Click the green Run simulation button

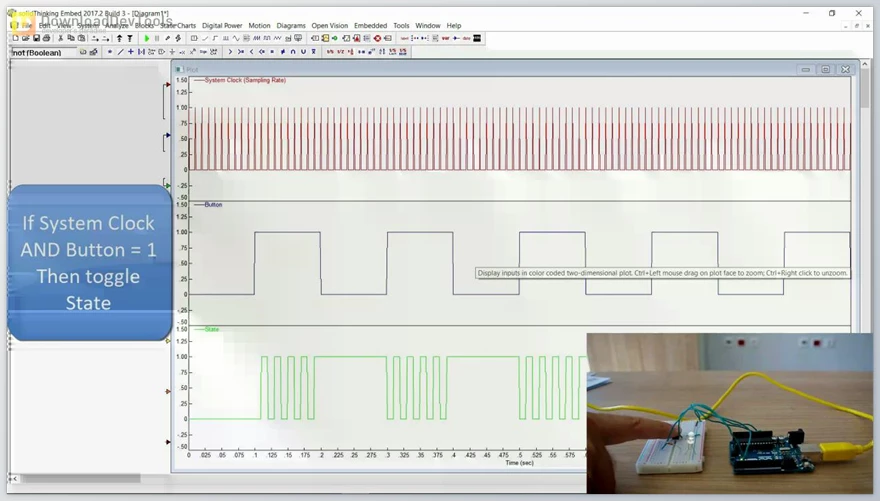tap(146, 38)
